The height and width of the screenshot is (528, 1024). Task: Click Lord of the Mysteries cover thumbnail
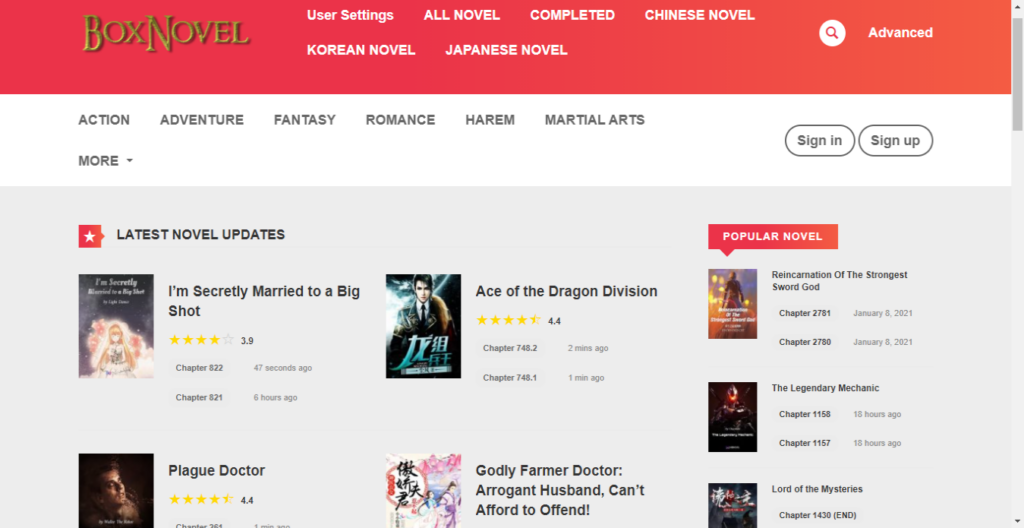(733, 506)
